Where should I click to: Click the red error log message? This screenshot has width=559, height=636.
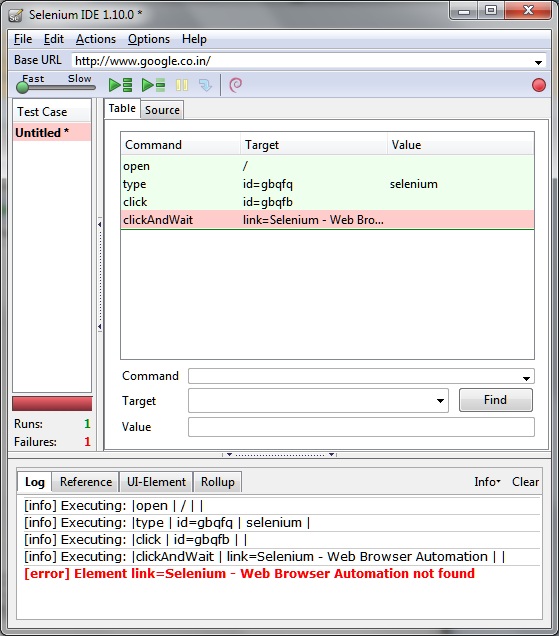click(249, 574)
